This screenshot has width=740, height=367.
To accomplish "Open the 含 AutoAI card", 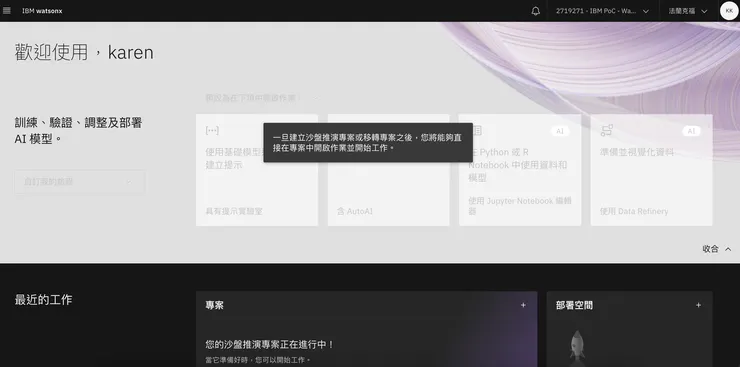I will point(388,170).
